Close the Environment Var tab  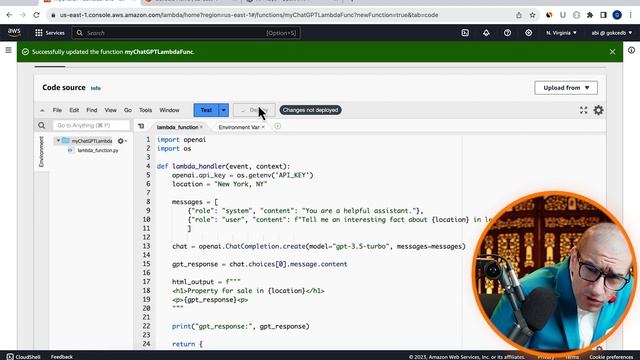(x=263, y=127)
